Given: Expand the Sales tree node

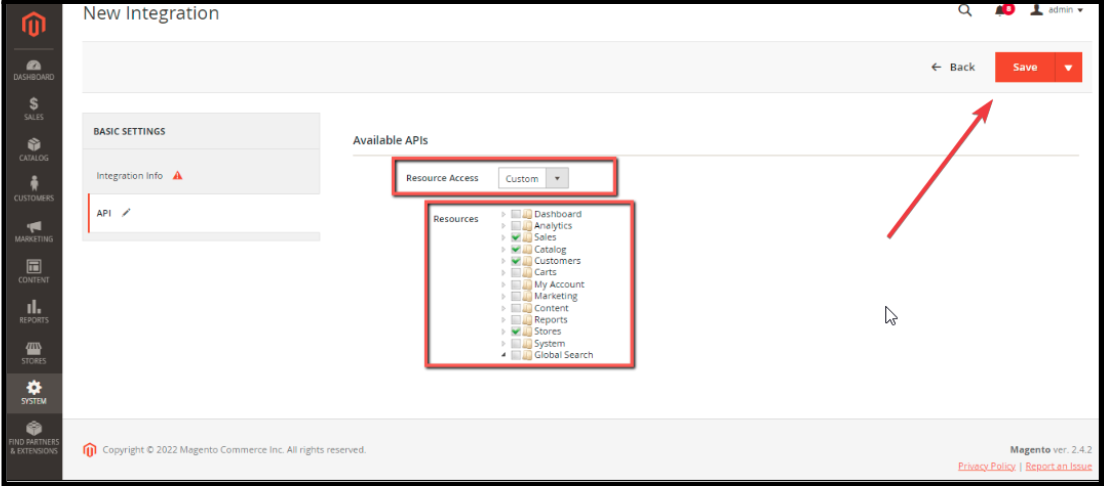Looking at the screenshot, I should pyautogui.click(x=503, y=237).
